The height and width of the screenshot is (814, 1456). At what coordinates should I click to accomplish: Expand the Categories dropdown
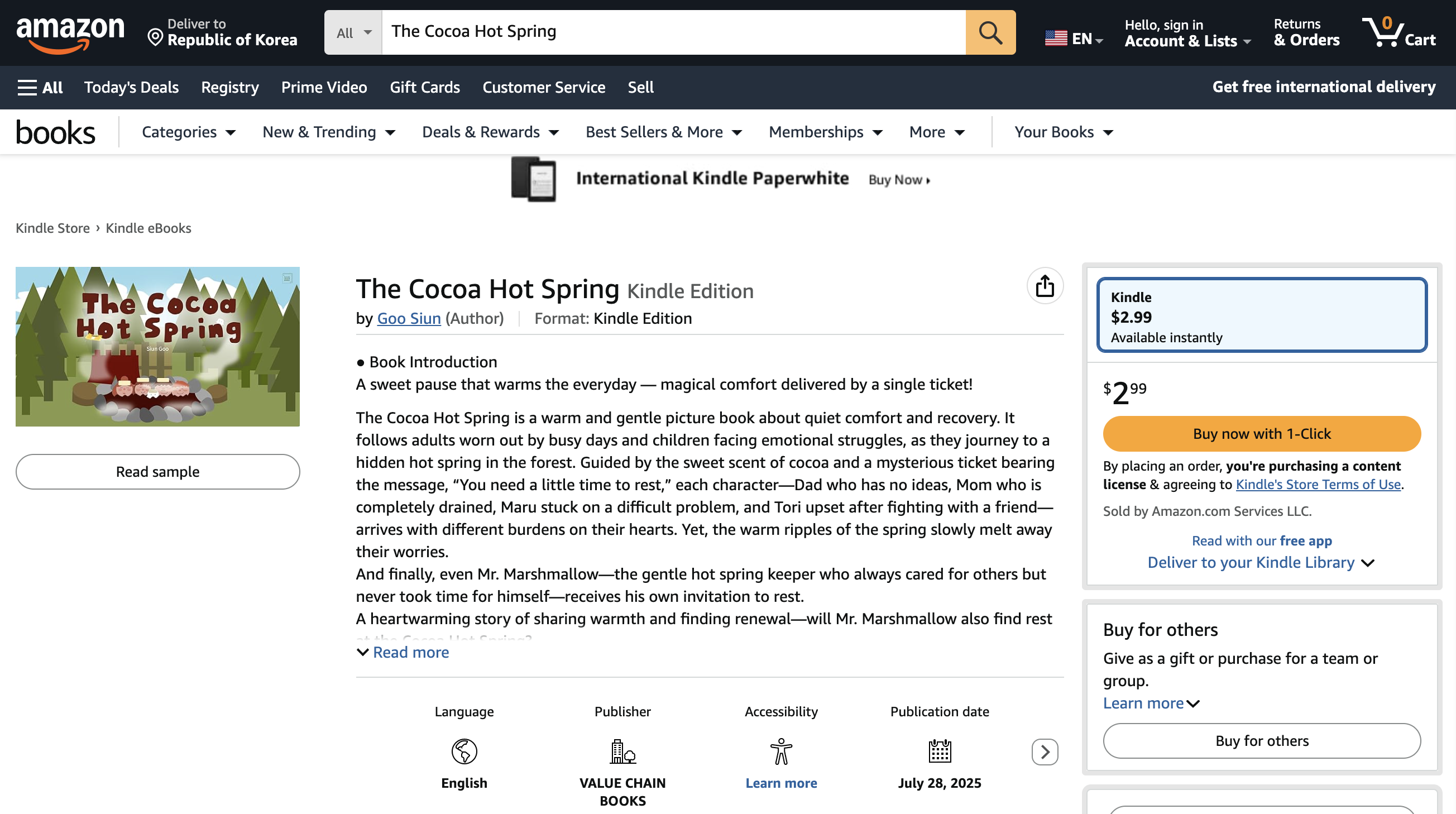189,132
